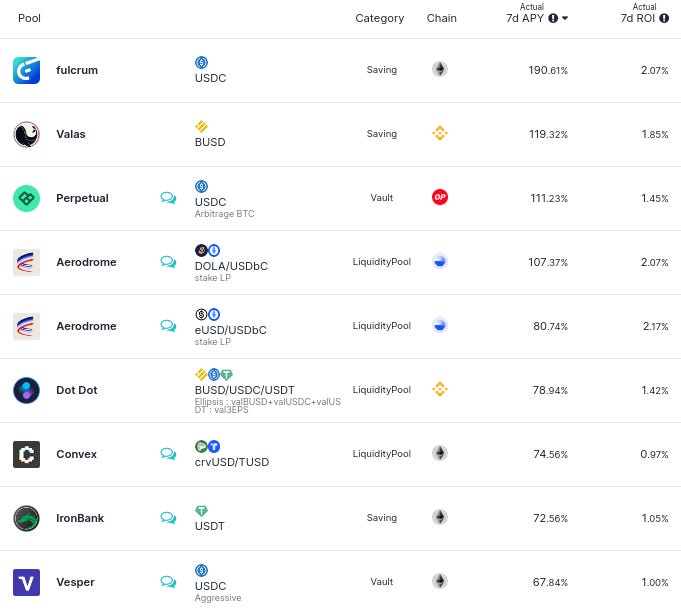Select the BUSD/USDC/USDT pair text
Viewport: 681px width, 612px height.
[x=245, y=390]
